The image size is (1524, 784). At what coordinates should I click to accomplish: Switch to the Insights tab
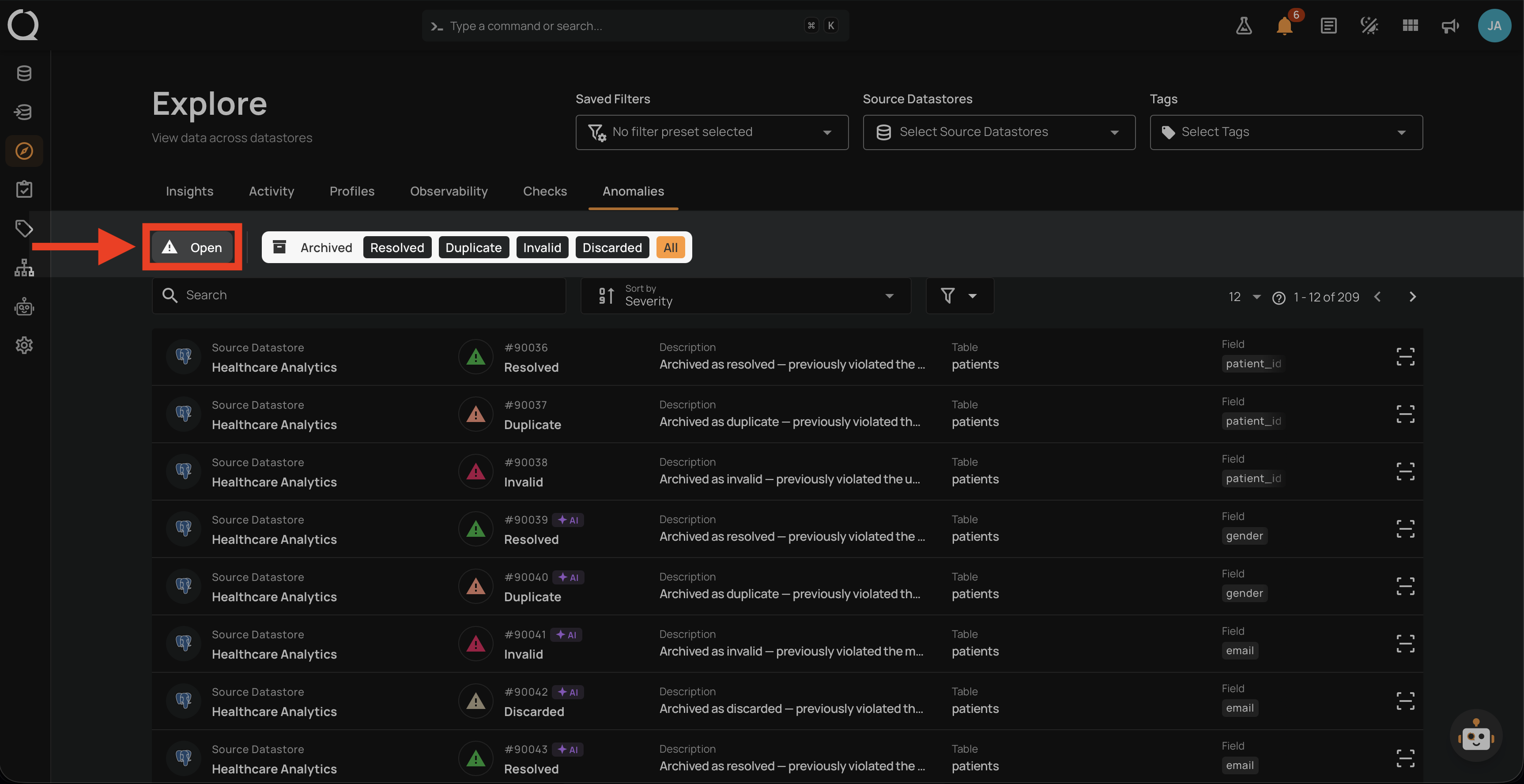click(189, 191)
